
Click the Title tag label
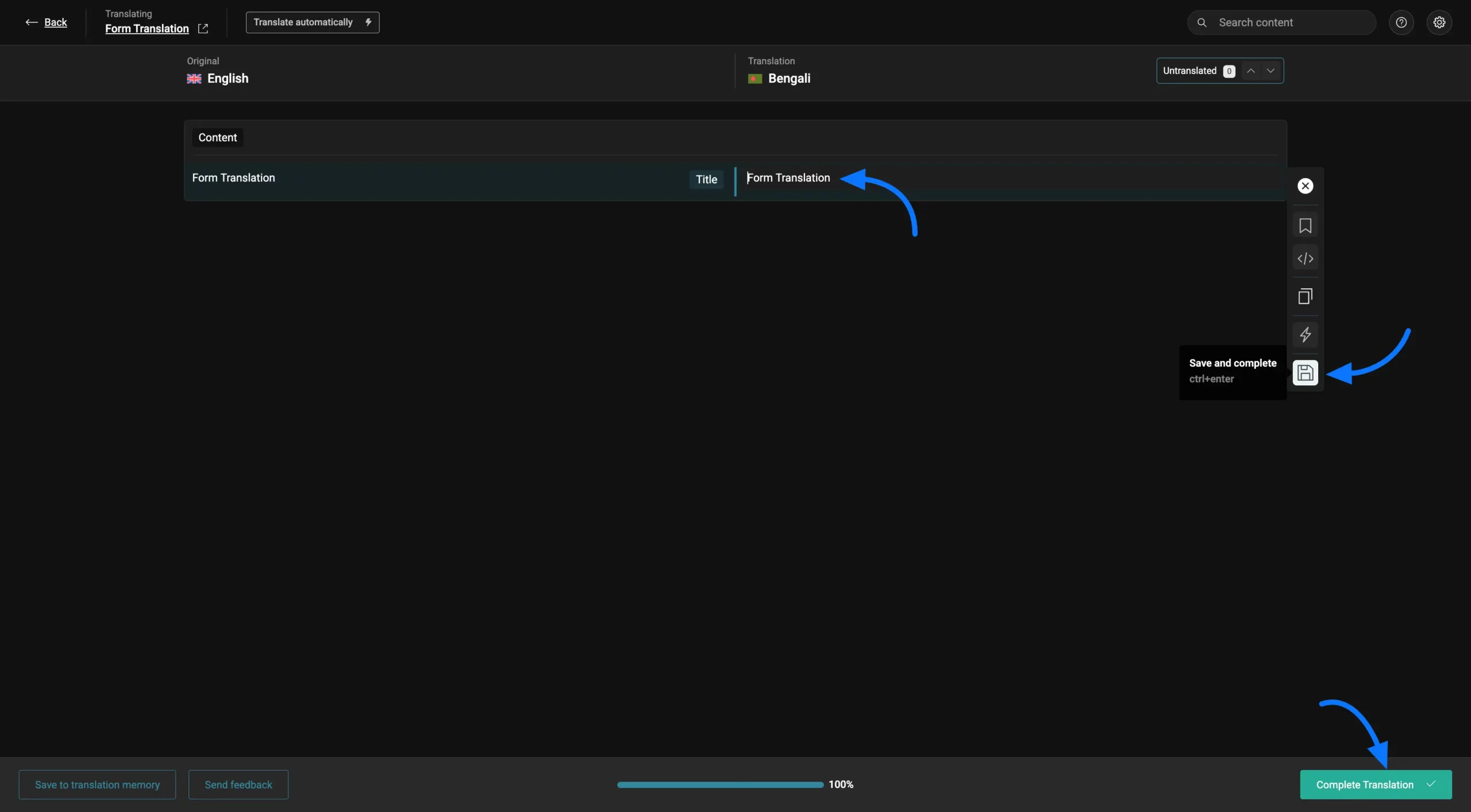(706, 179)
